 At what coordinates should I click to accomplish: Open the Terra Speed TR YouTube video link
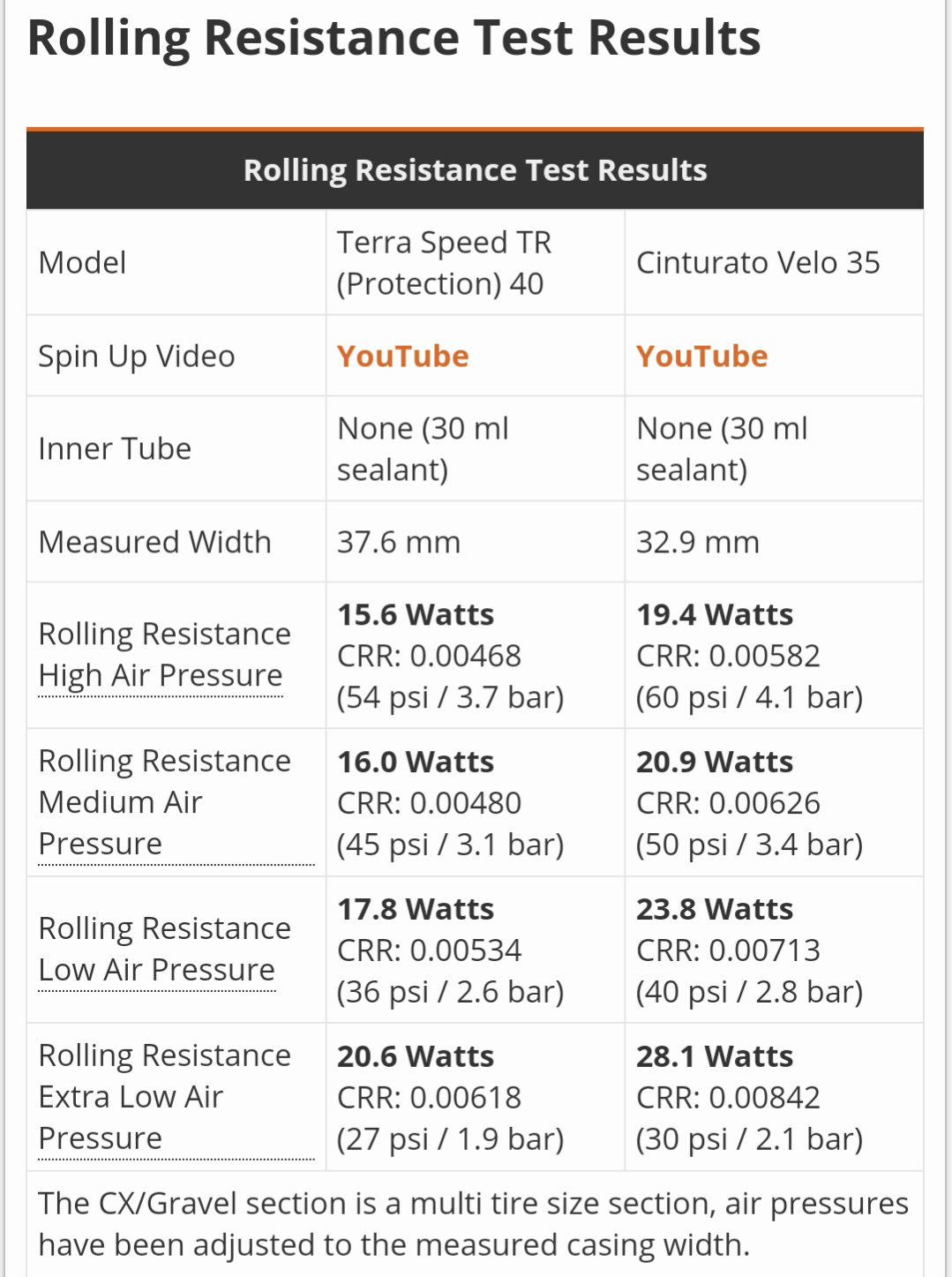pyautogui.click(x=402, y=356)
